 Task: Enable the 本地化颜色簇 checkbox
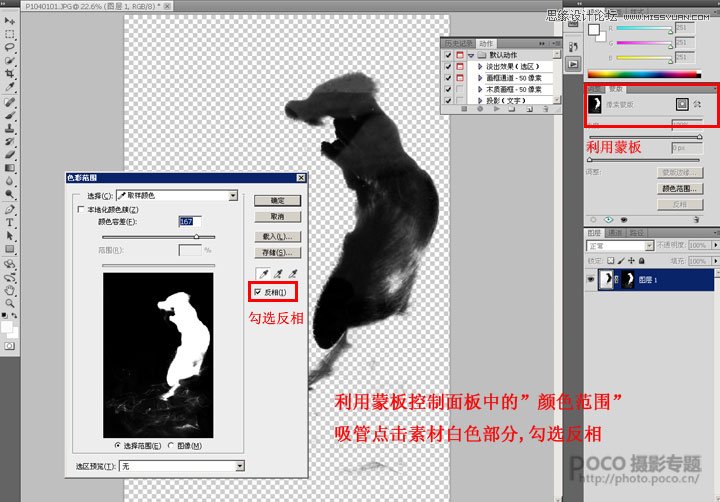[x=81, y=211]
